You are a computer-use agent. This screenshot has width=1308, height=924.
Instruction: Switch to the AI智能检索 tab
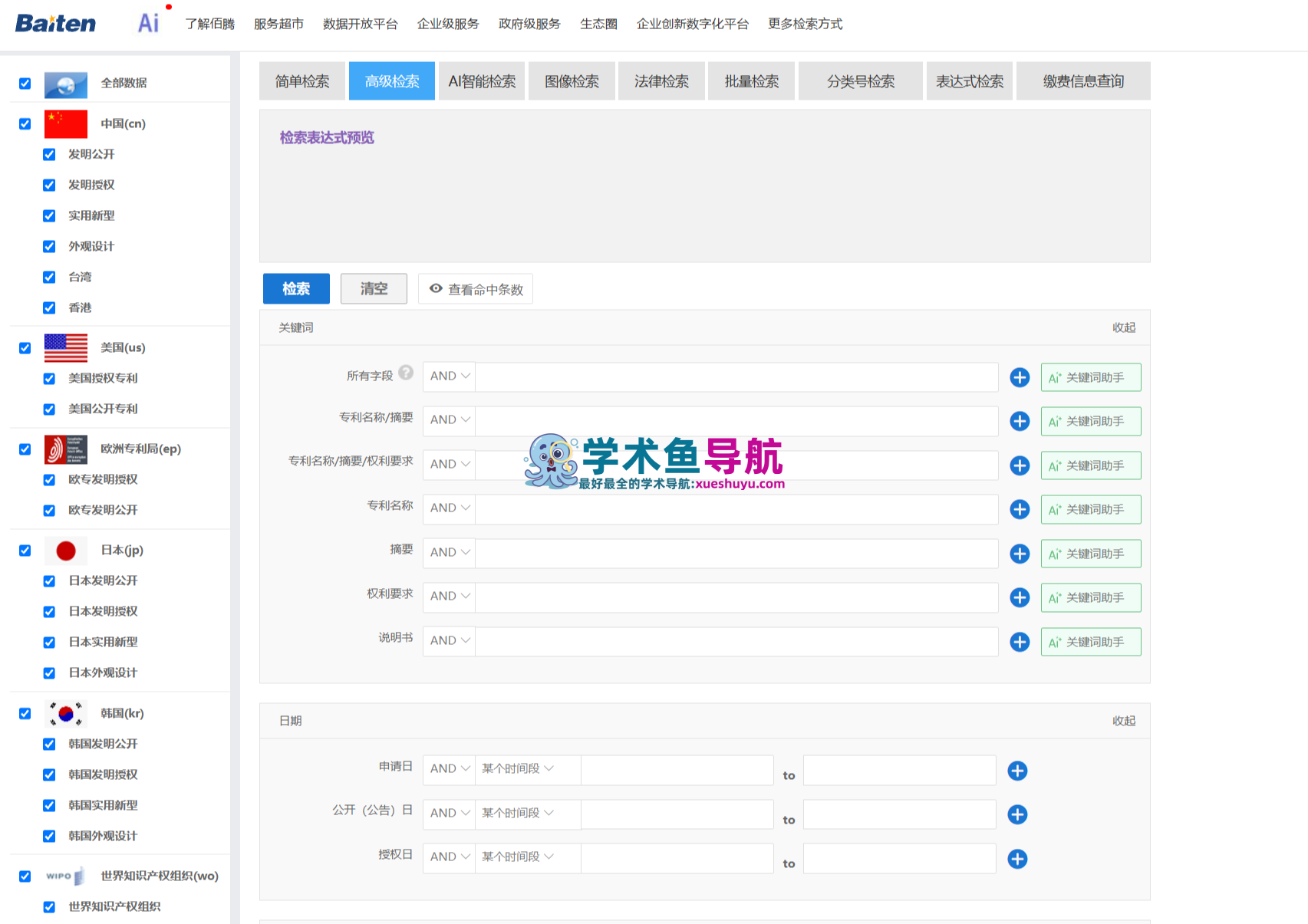(482, 81)
